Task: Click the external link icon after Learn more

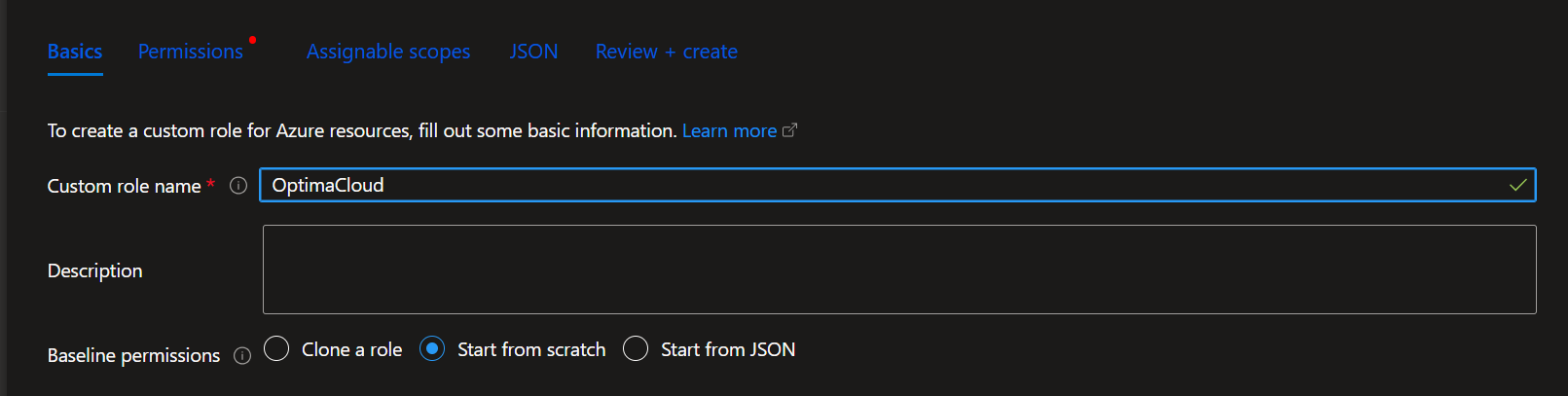Action: click(790, 130)
